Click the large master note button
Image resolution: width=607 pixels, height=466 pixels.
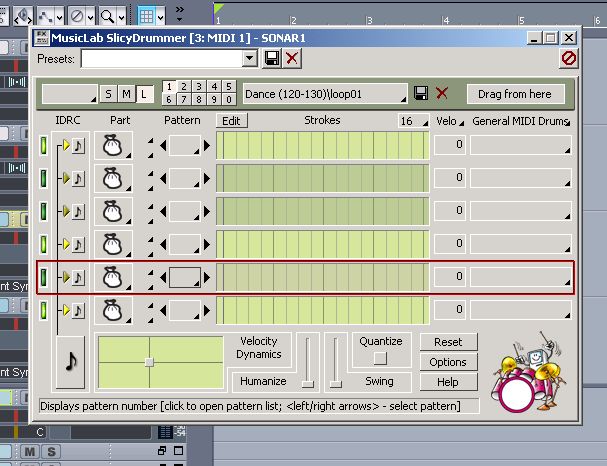[70, 362]
